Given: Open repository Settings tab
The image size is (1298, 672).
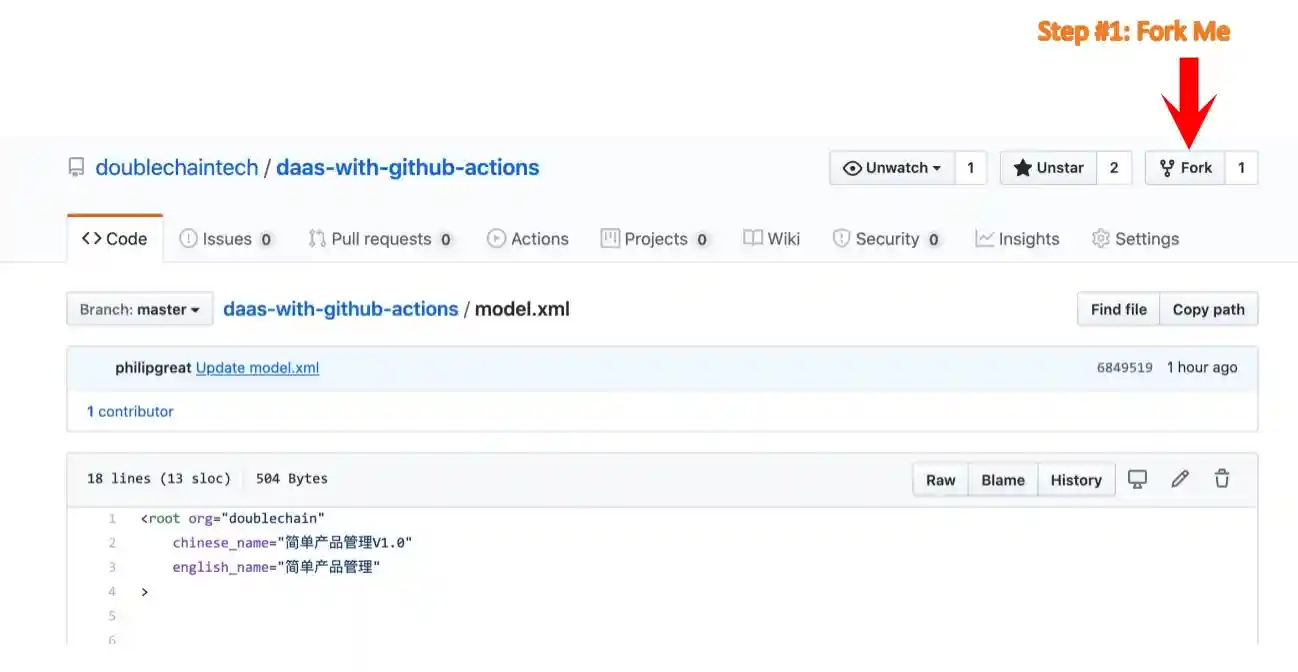Looking at the screenshot, I should [x=1135, y=239].
